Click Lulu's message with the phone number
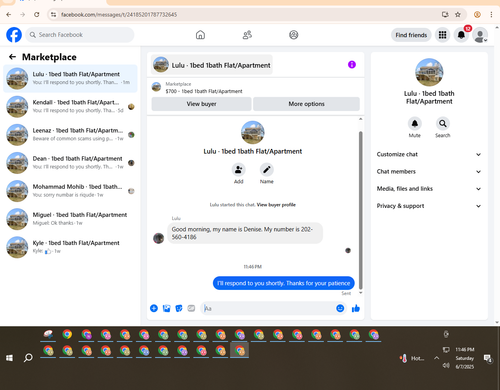This screenshot has width=500, height=390. point(245,233)
